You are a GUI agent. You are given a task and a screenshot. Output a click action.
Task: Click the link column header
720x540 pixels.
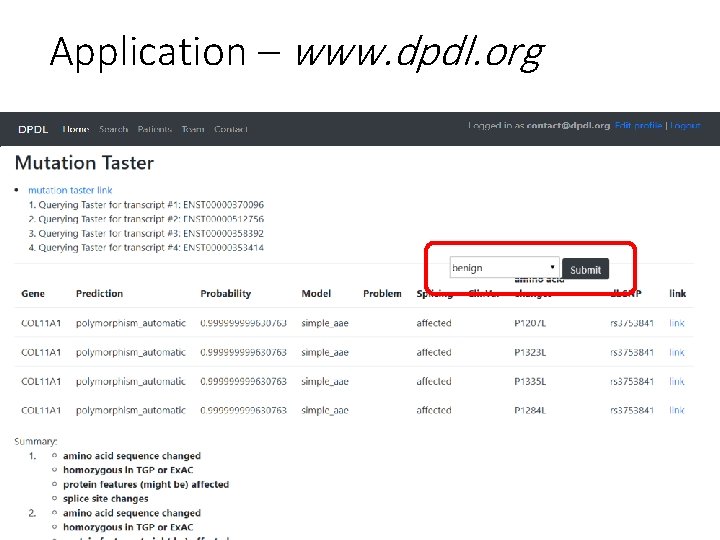point(677,293)
